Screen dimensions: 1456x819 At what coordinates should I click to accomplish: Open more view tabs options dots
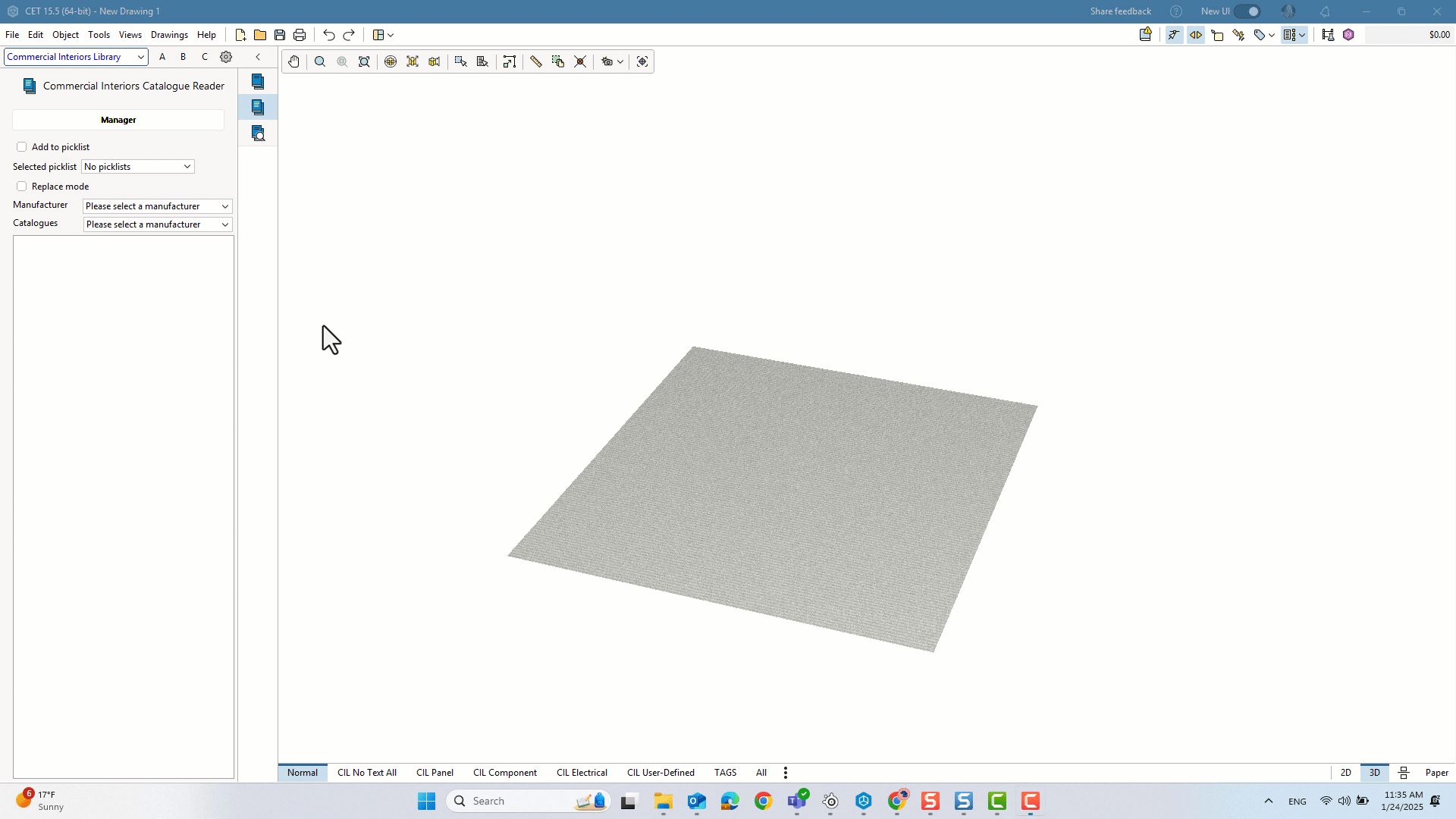tap(786, 773)
